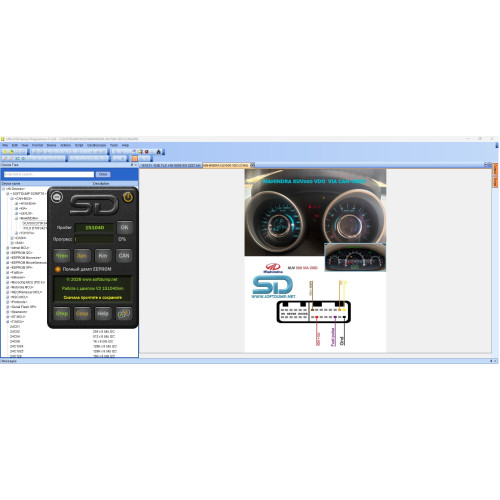Click the CAN button on SD panel
This screenshot has height=500, width=500.
click(x=124, y=256)
